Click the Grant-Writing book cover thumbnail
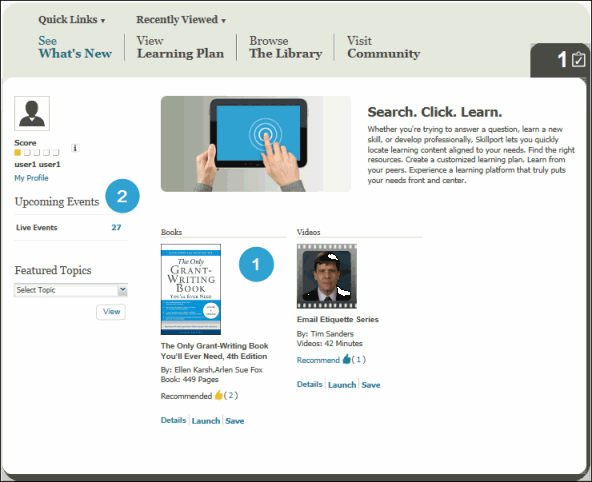This screenshot has width=592, height=482. pos(191,290)
